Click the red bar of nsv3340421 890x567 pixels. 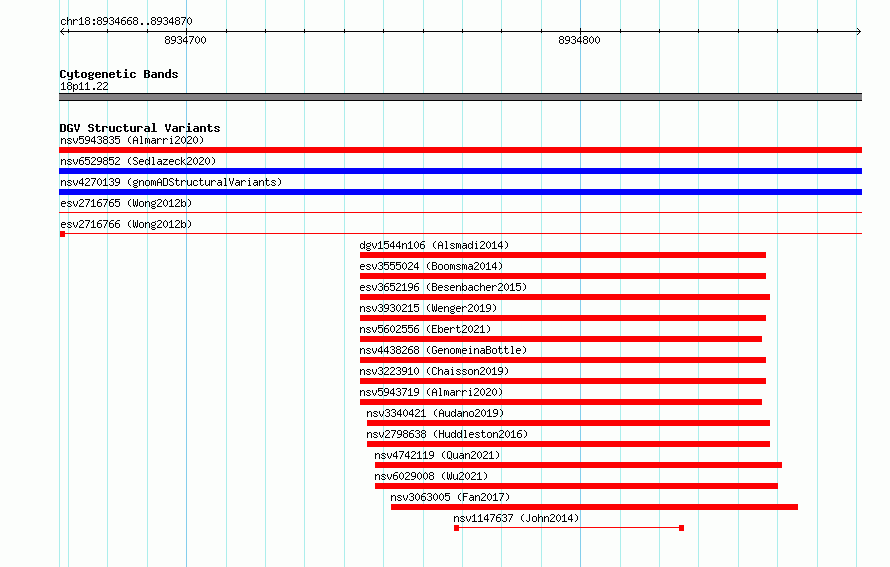click(x=568, y=423)
